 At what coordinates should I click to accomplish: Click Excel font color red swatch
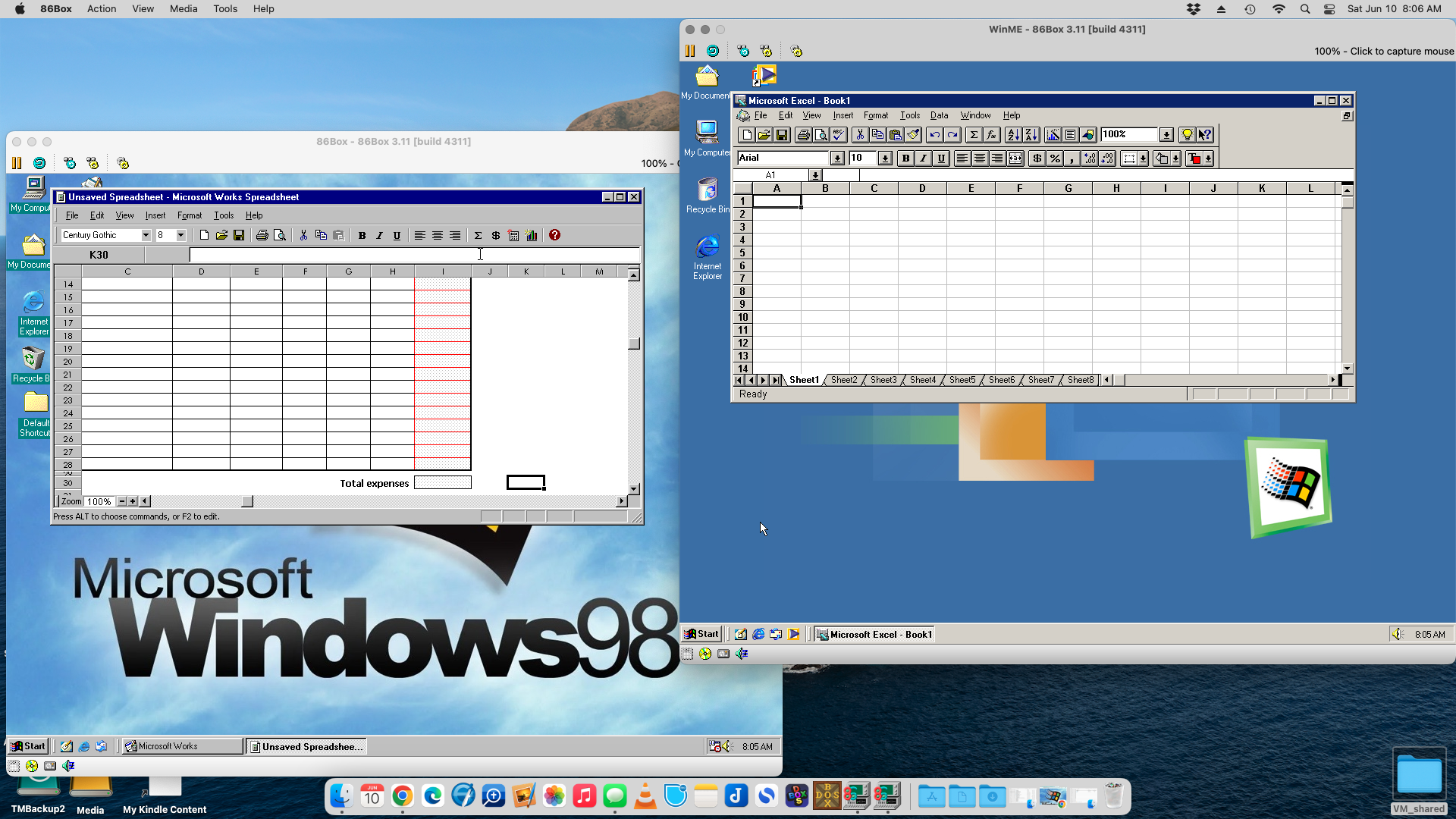pos(1195,158)
